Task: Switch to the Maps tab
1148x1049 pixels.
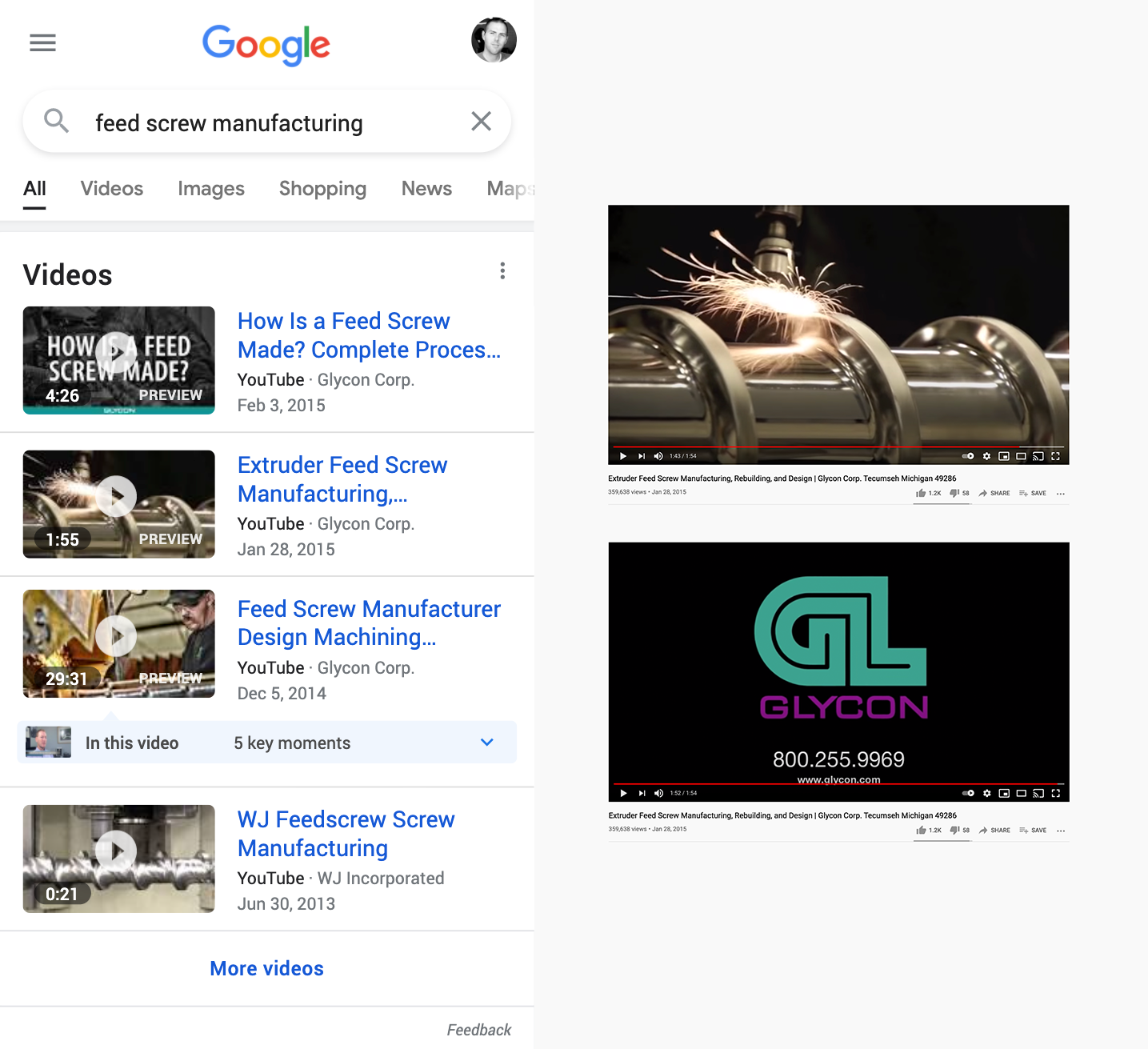Action: pos(510,189)
